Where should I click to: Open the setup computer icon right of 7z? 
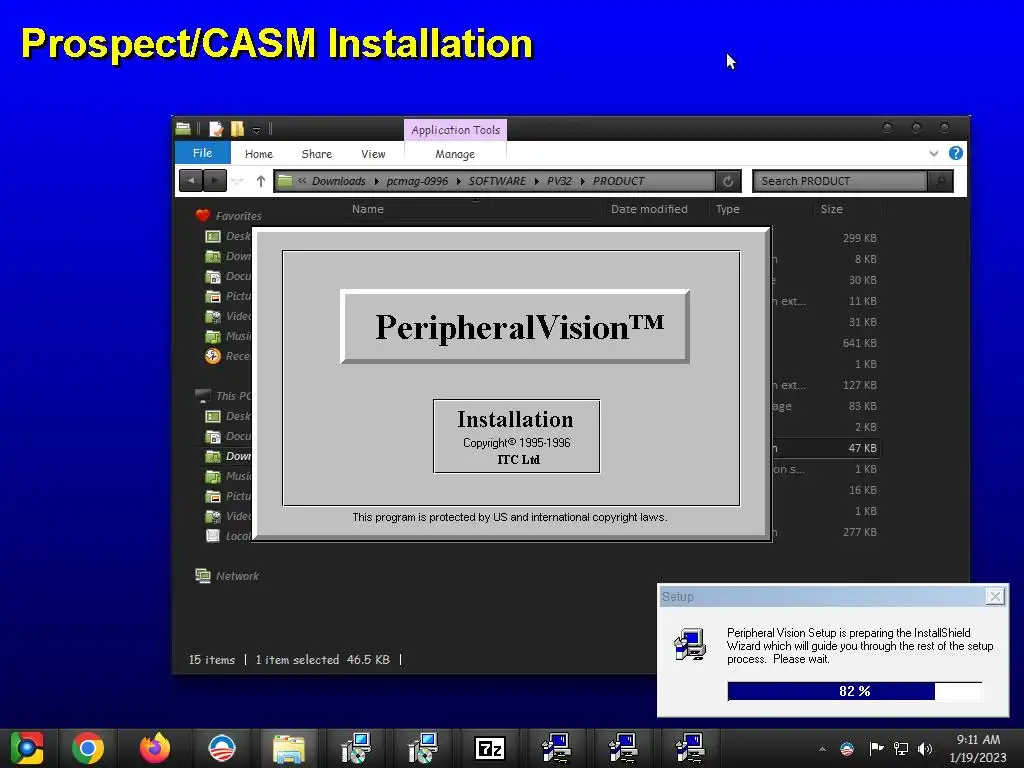pyautogui.click(x=556, y=748)
